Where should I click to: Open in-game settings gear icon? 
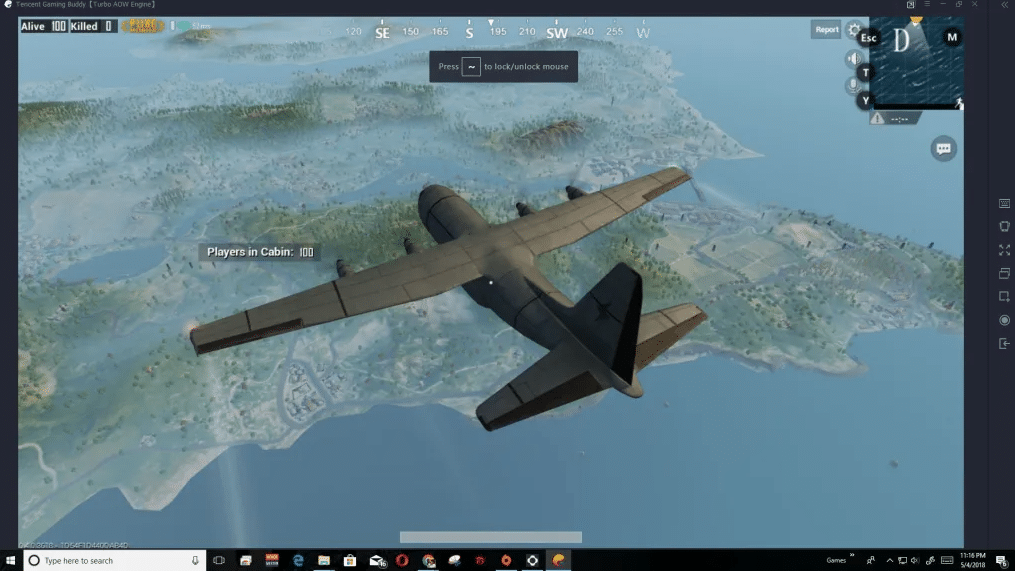pyautogui.click(x=854, y=30)
